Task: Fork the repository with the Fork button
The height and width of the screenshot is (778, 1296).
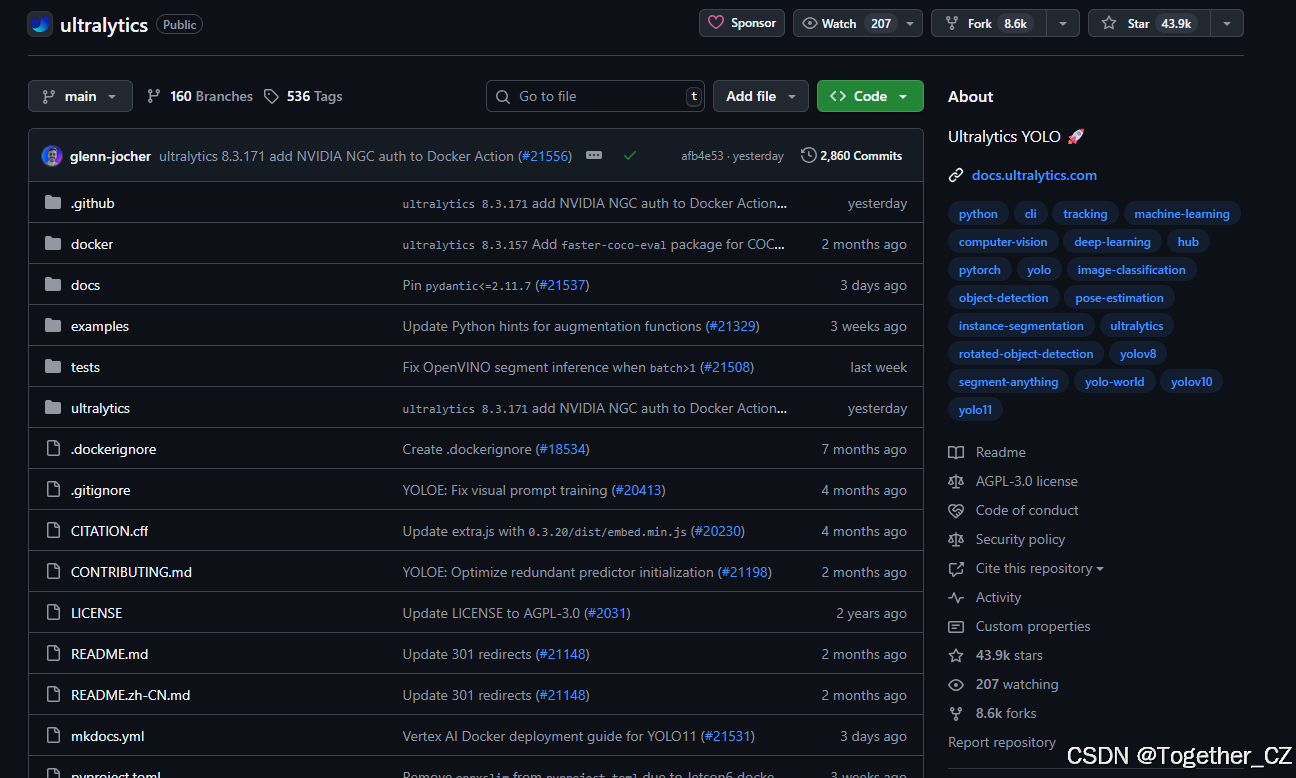Action: pos(990,23)
